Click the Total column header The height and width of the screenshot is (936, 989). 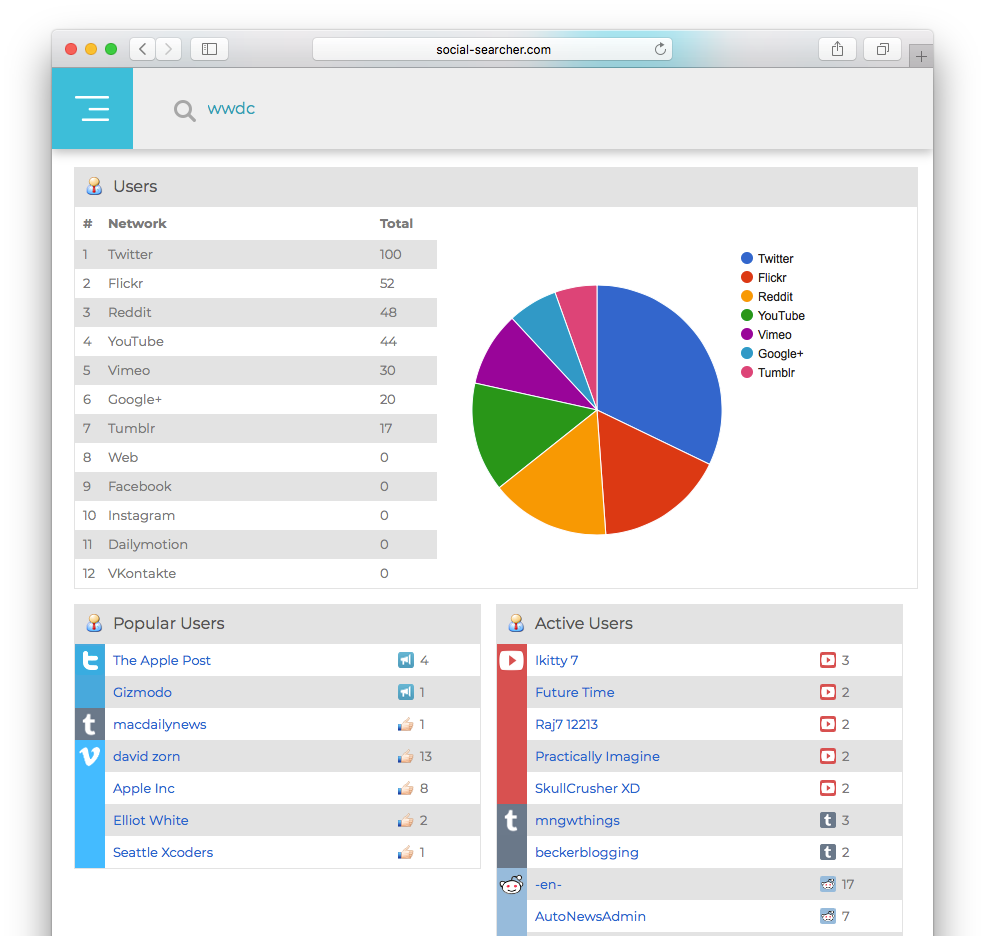[x=396, y=223]
